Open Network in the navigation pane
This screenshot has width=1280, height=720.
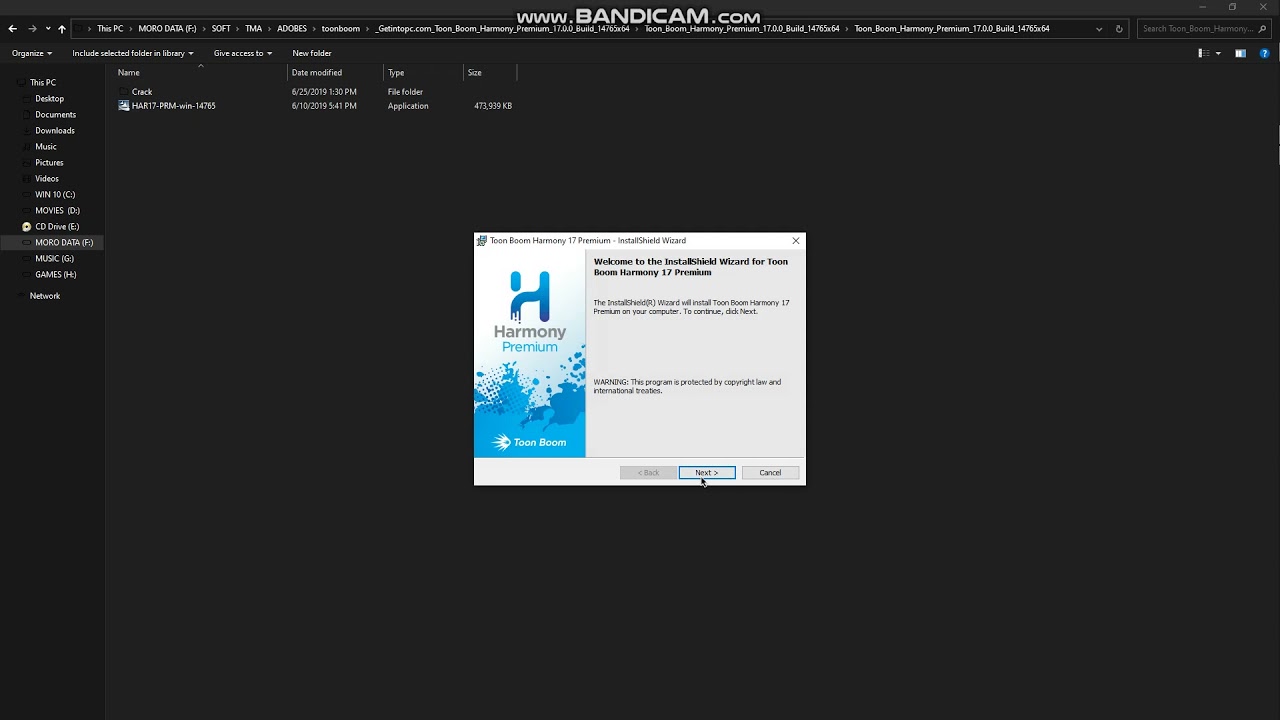point(45,296)
